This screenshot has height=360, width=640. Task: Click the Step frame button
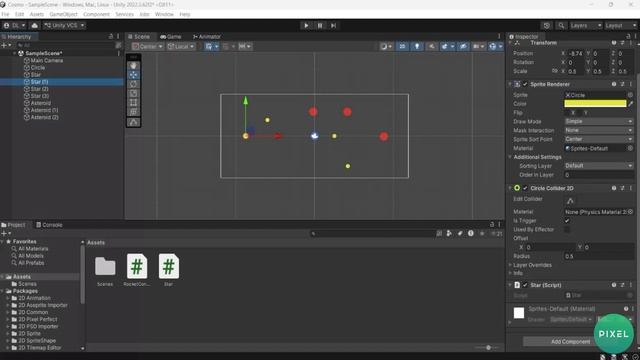coord(333,25)
